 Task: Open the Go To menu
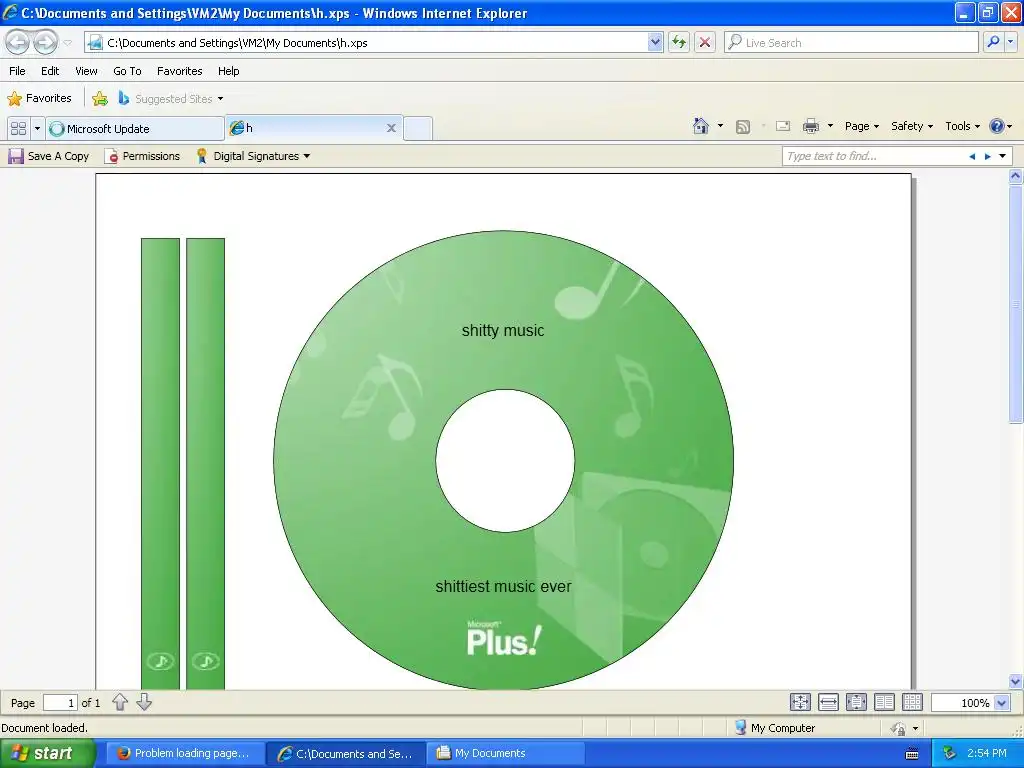[x=127, y=71]
